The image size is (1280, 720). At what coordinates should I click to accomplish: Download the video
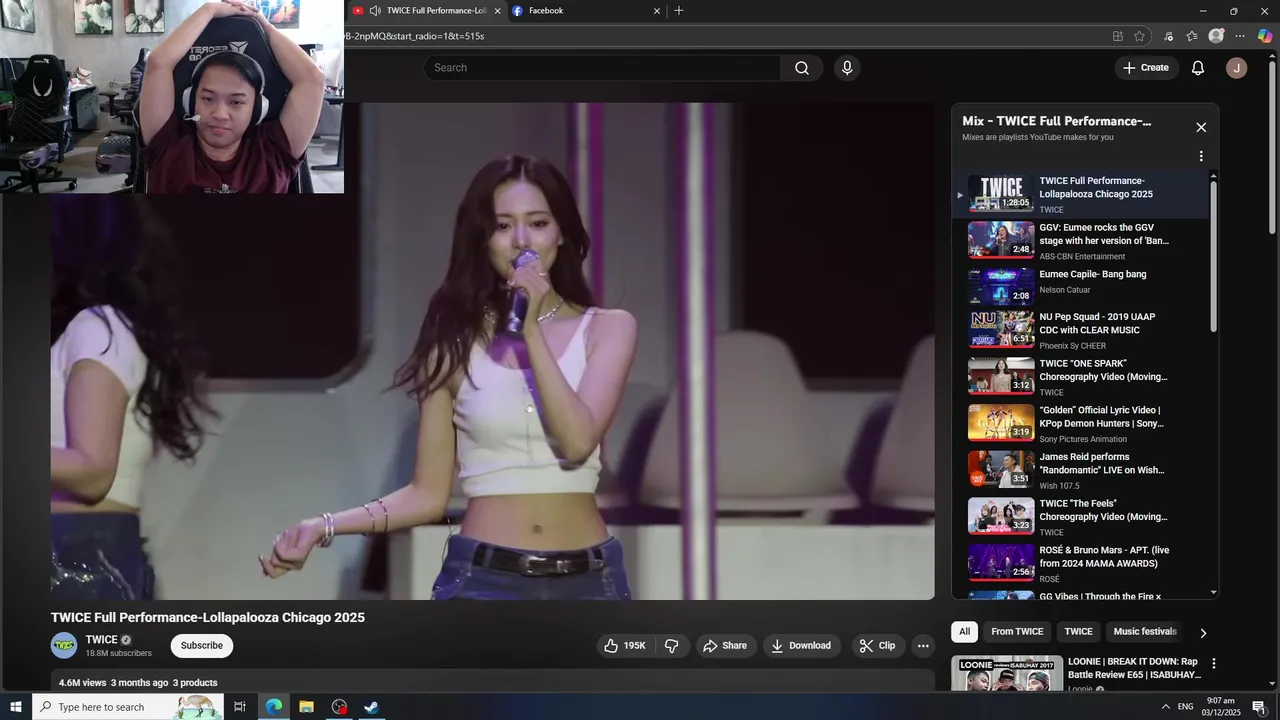click(x=801, y=646)
